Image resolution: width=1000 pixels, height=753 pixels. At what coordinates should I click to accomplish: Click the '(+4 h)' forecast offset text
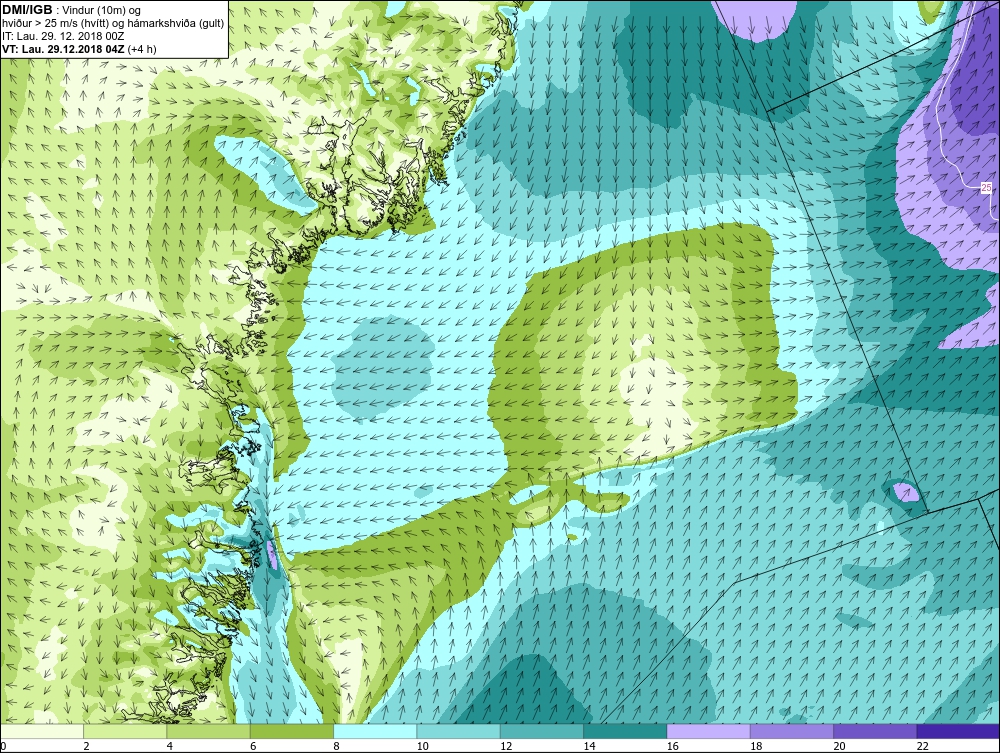142,49
